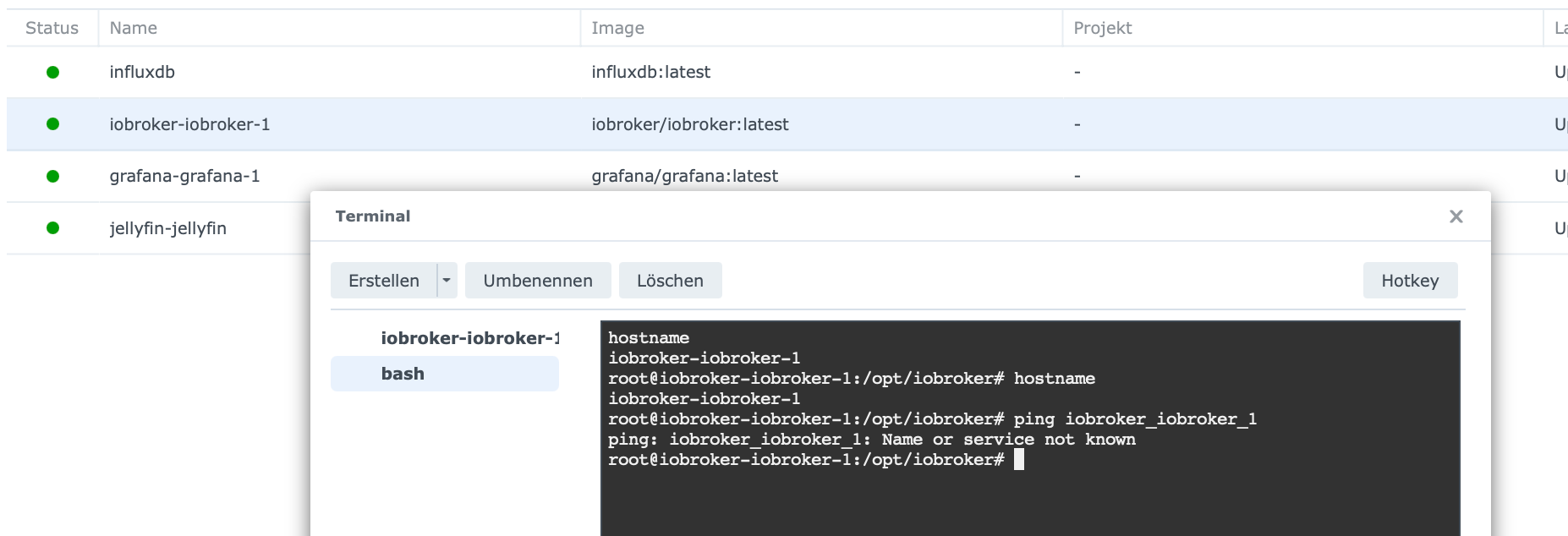Select the influxdb container name
The image size is (1568, 536).
[142, 73]
